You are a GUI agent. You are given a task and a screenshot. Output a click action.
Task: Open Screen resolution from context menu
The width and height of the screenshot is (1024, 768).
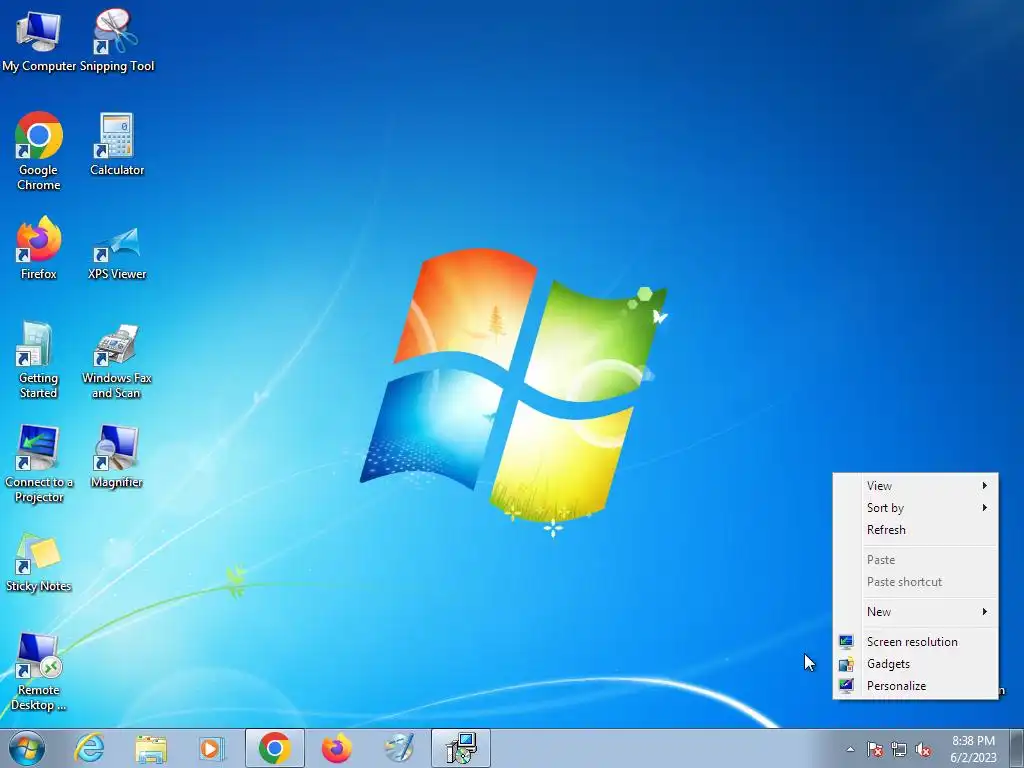pyautogui.click(x=916, y=642)
